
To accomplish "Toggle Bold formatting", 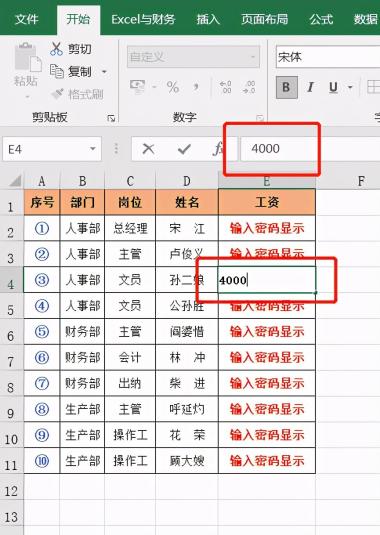I will 287,87.
